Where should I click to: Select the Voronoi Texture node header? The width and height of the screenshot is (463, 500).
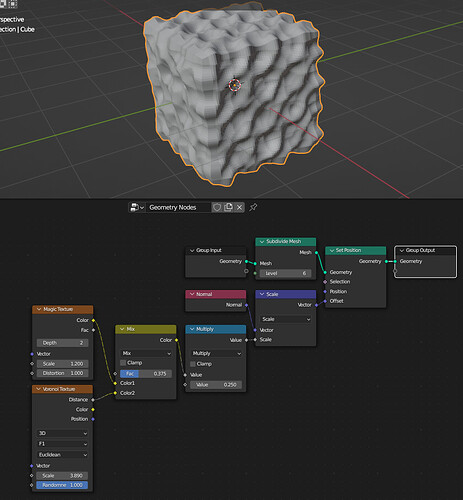click(x=63, y=389)
